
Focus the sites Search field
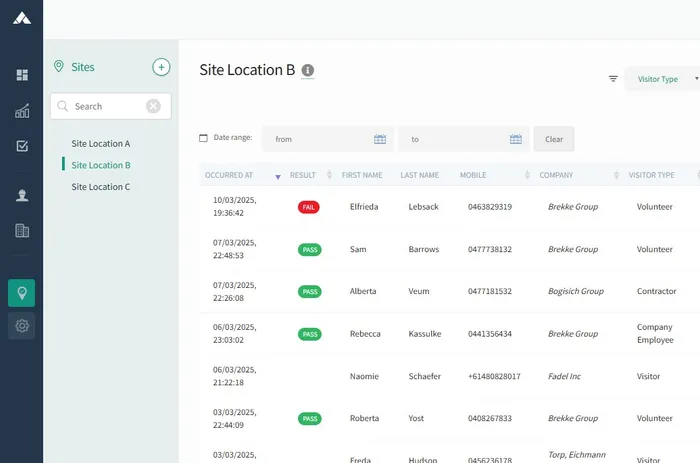105,106
